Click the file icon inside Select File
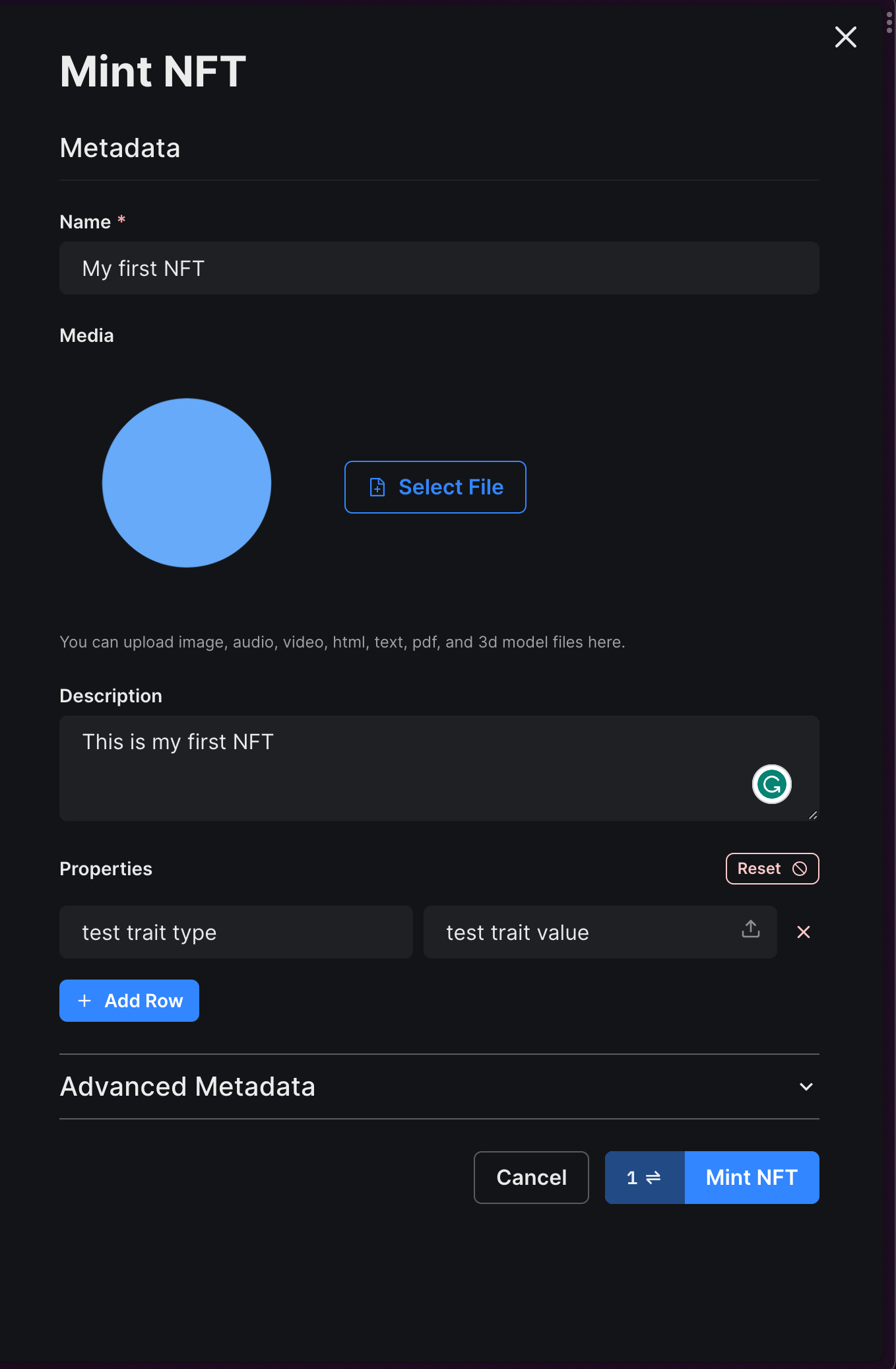 (377, 486)
